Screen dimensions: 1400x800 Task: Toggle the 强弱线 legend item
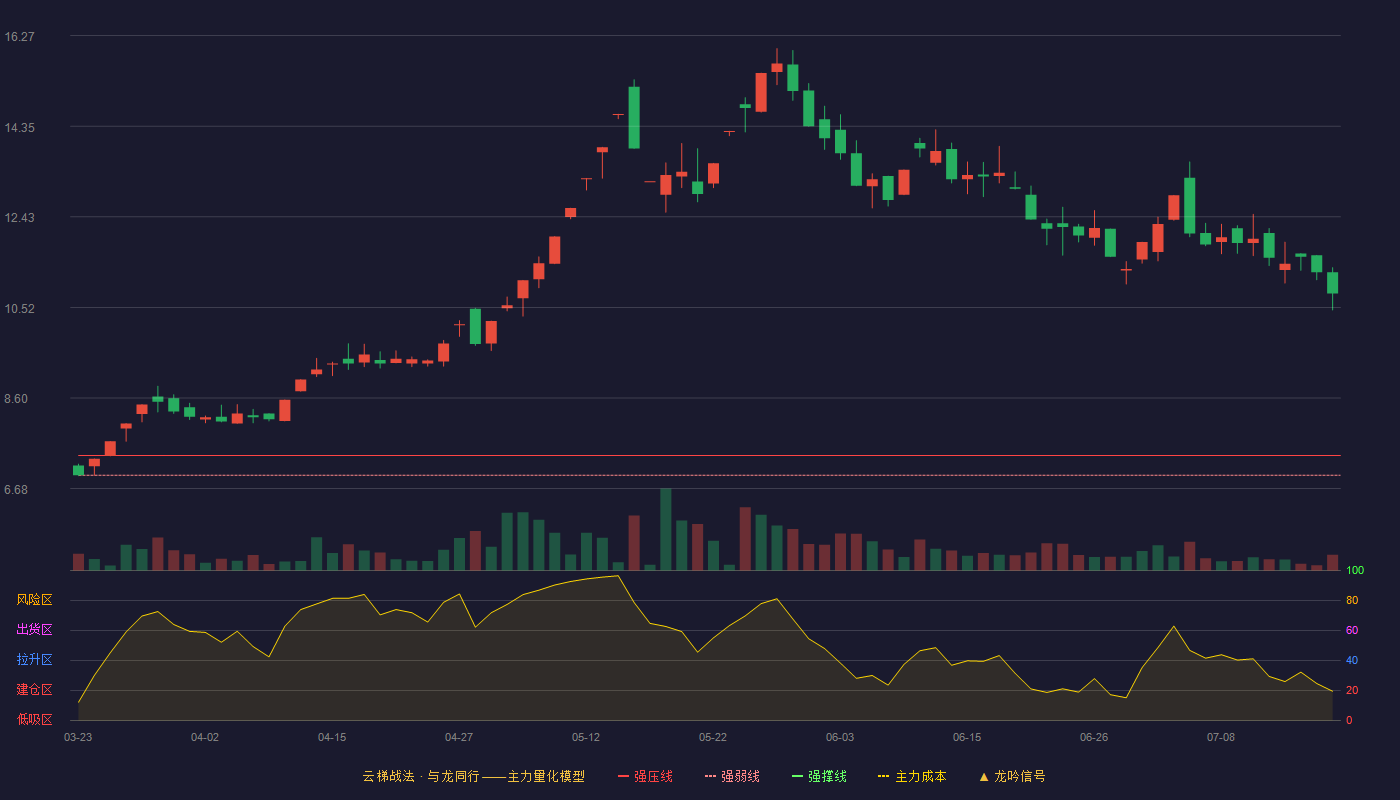pos(732,776)
